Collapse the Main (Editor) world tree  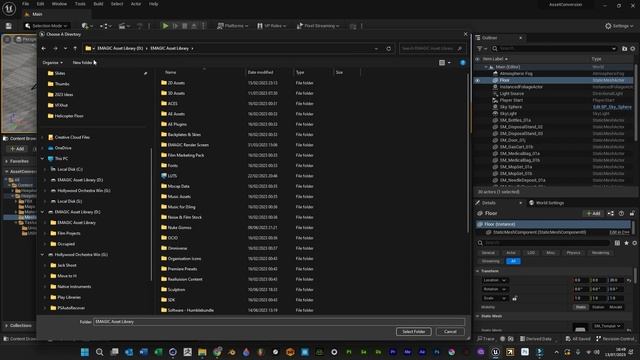[486, 67]
